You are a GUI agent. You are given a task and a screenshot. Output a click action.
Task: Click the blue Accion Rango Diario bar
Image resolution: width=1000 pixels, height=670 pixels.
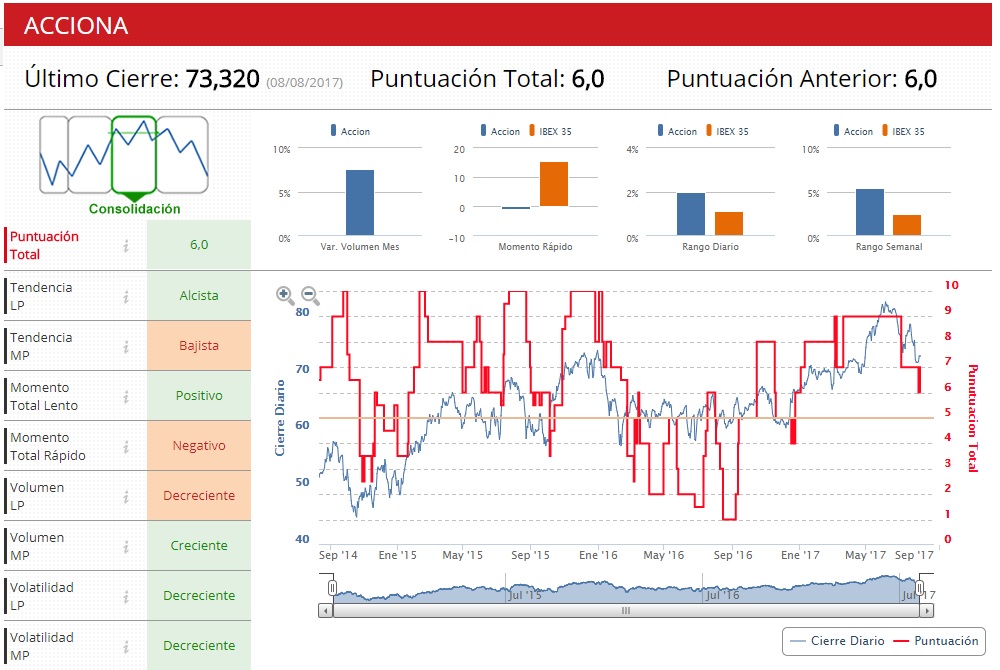pos(691,214)
